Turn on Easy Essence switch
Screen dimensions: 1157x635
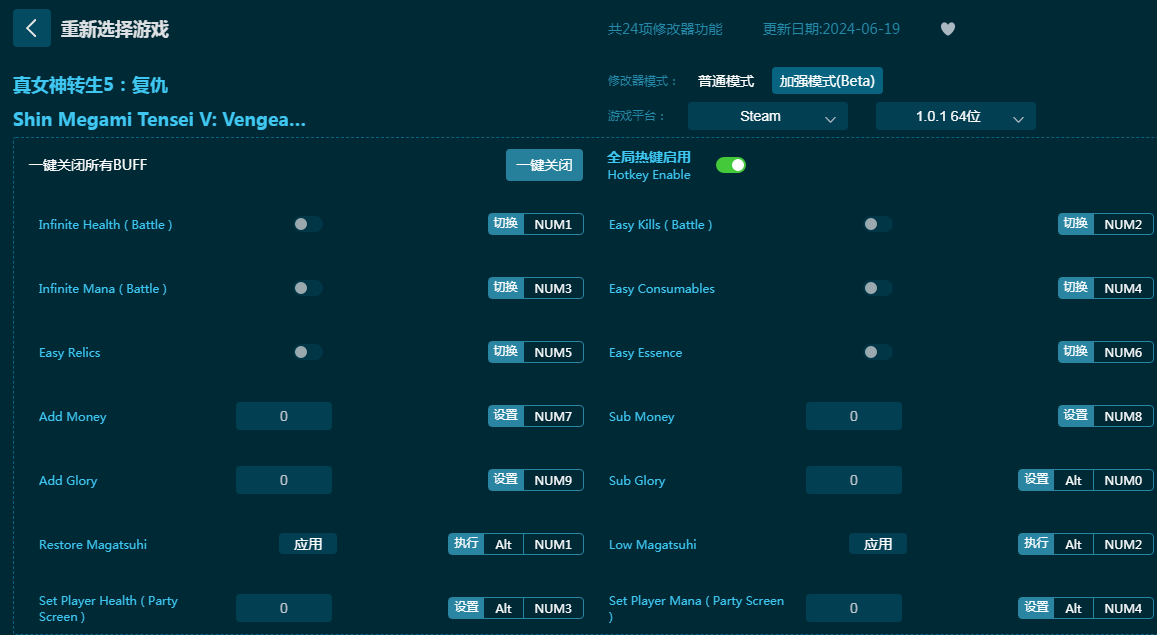878,353
